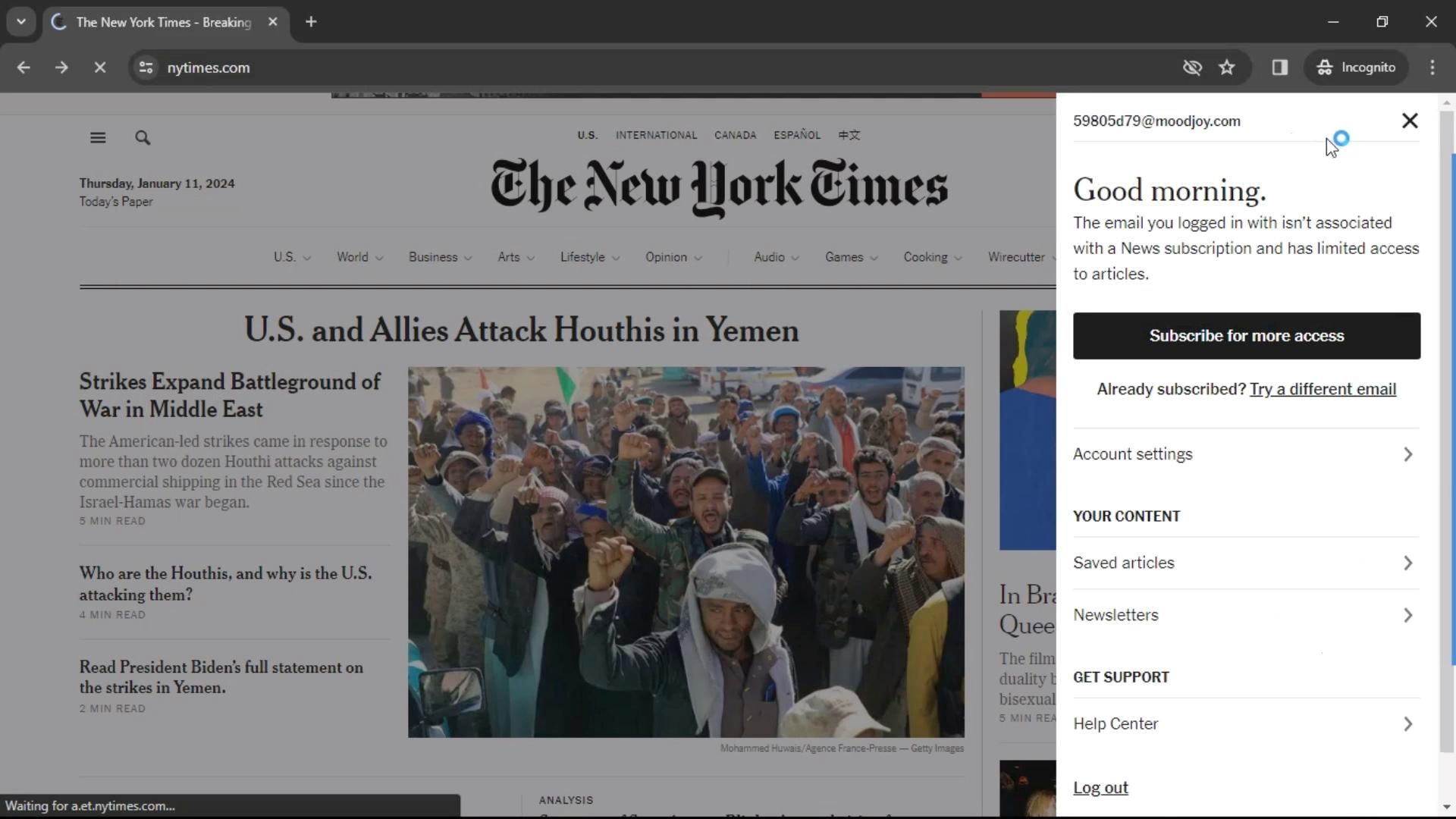Open Who are the Houthis article
The width and height of the screenshot is (1456, 819).
225,584
